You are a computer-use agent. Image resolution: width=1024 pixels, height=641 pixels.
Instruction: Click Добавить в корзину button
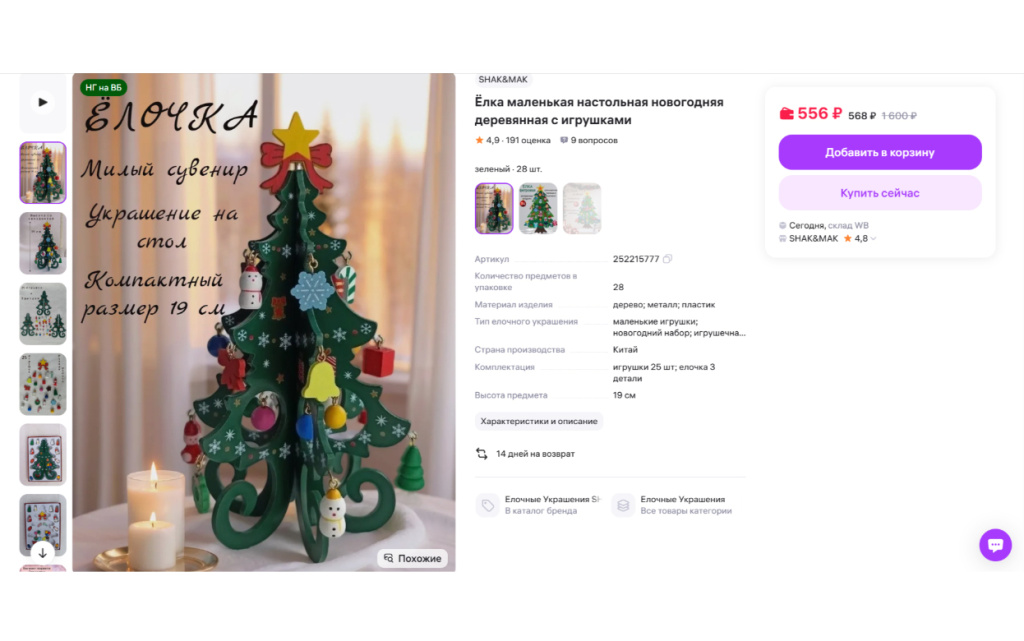880,152
